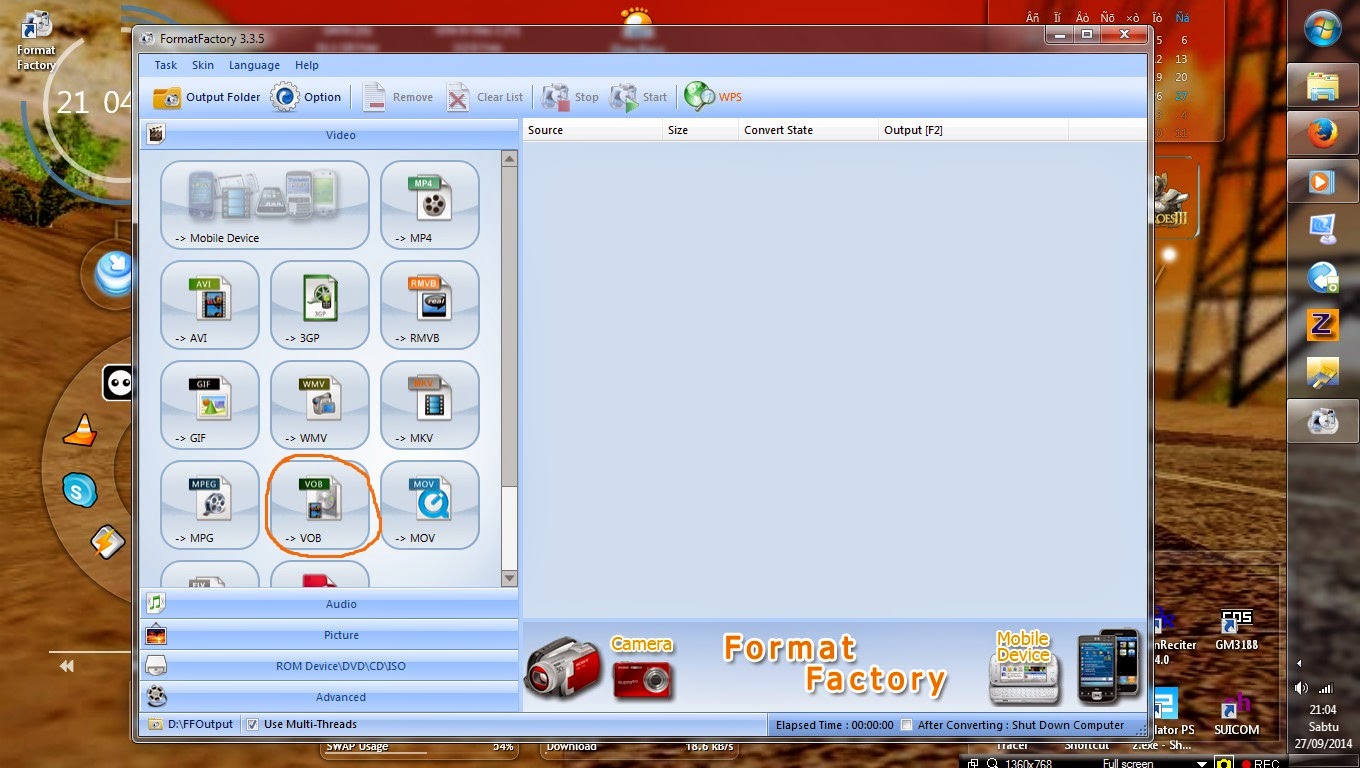Expand the Advanced category section

(330, 697)
